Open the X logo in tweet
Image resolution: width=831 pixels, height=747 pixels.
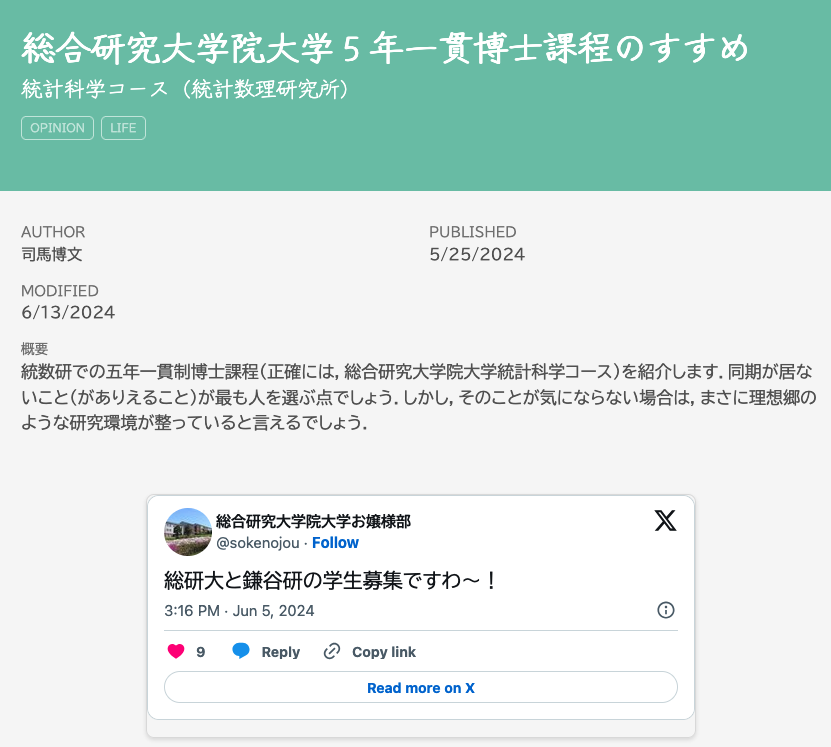coord(665,520)
